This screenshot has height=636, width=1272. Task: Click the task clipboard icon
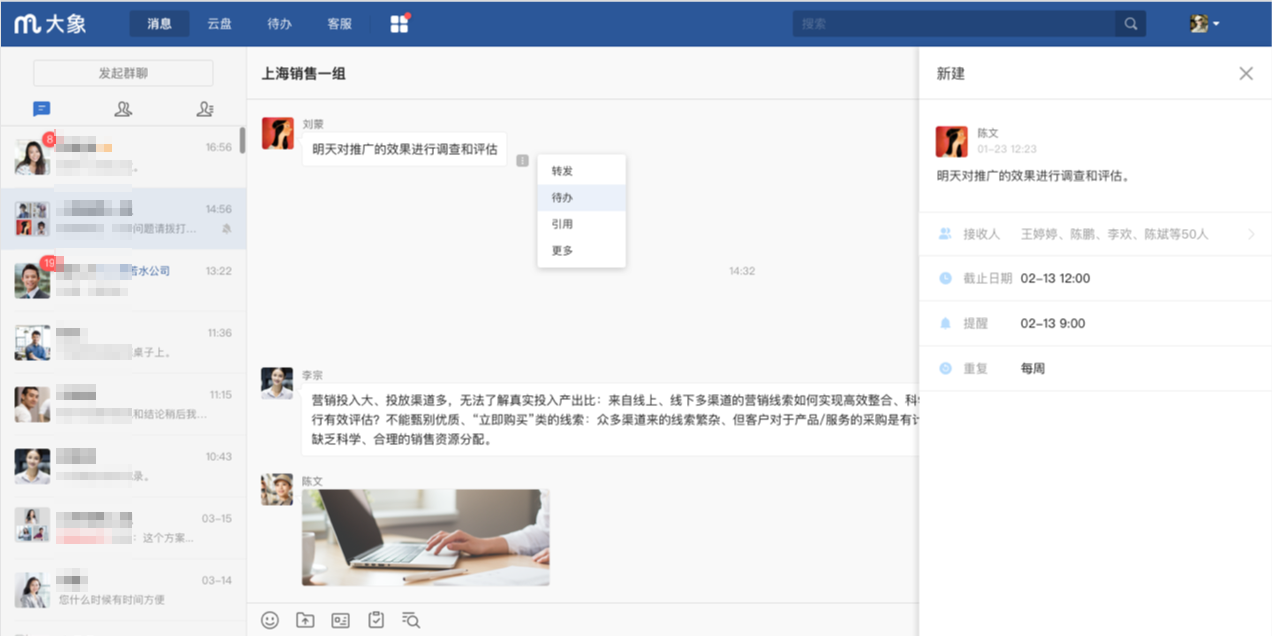click(375, 620)
